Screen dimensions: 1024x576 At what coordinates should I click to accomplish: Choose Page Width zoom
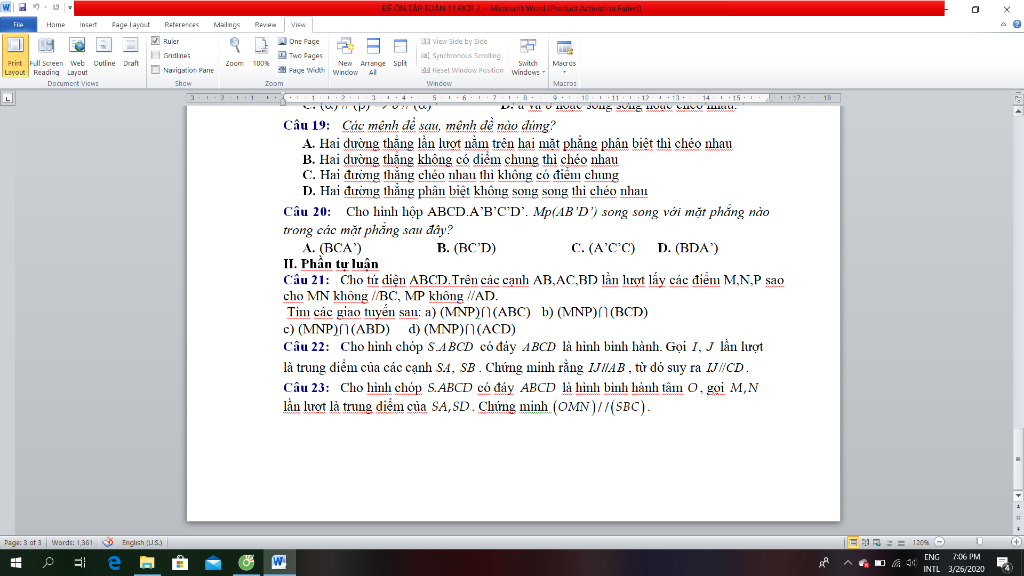[301, 70]
